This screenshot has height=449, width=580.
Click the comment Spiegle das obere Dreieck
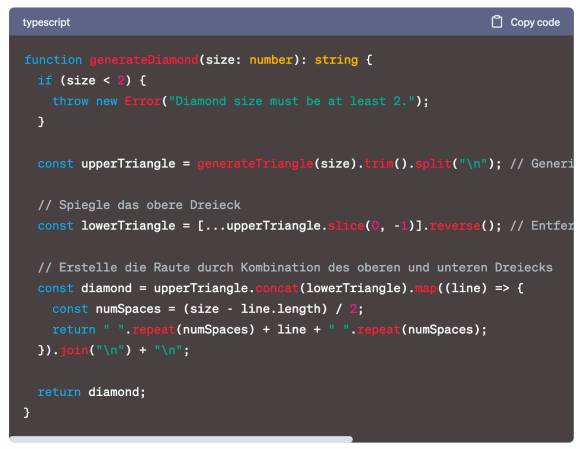click(139, 205)
